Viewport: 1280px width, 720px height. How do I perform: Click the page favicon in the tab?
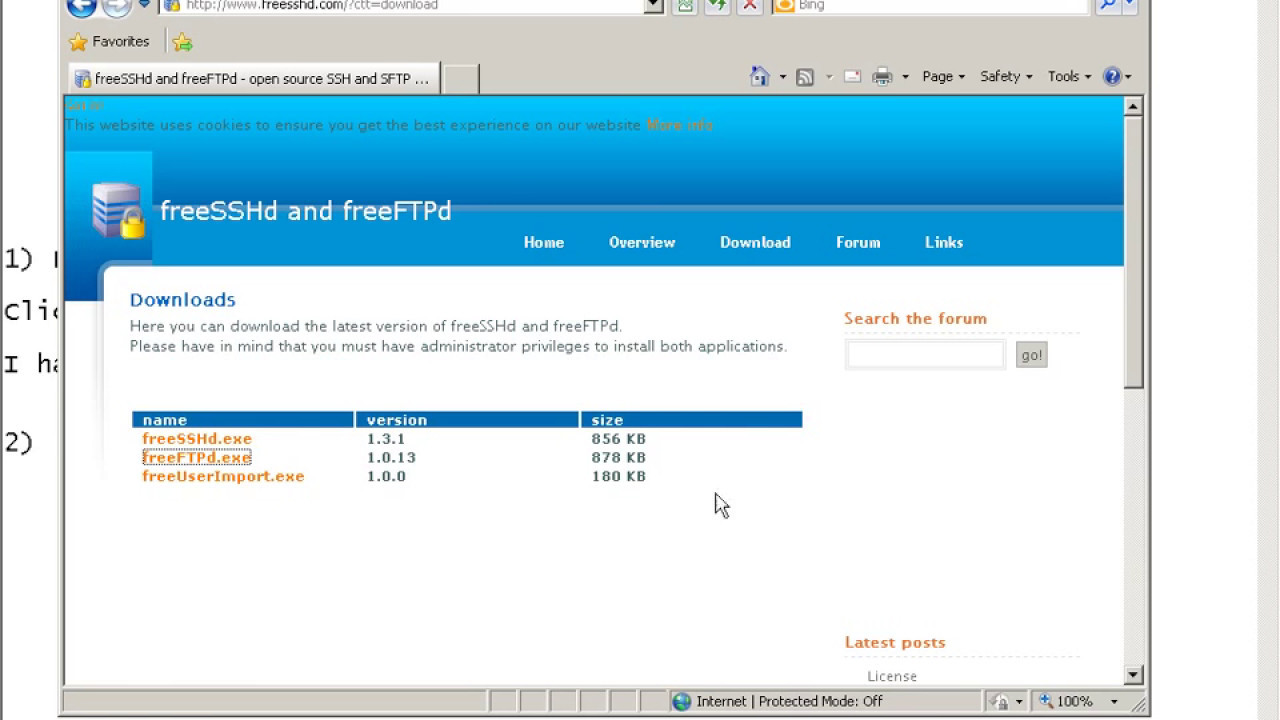[83, 79]
